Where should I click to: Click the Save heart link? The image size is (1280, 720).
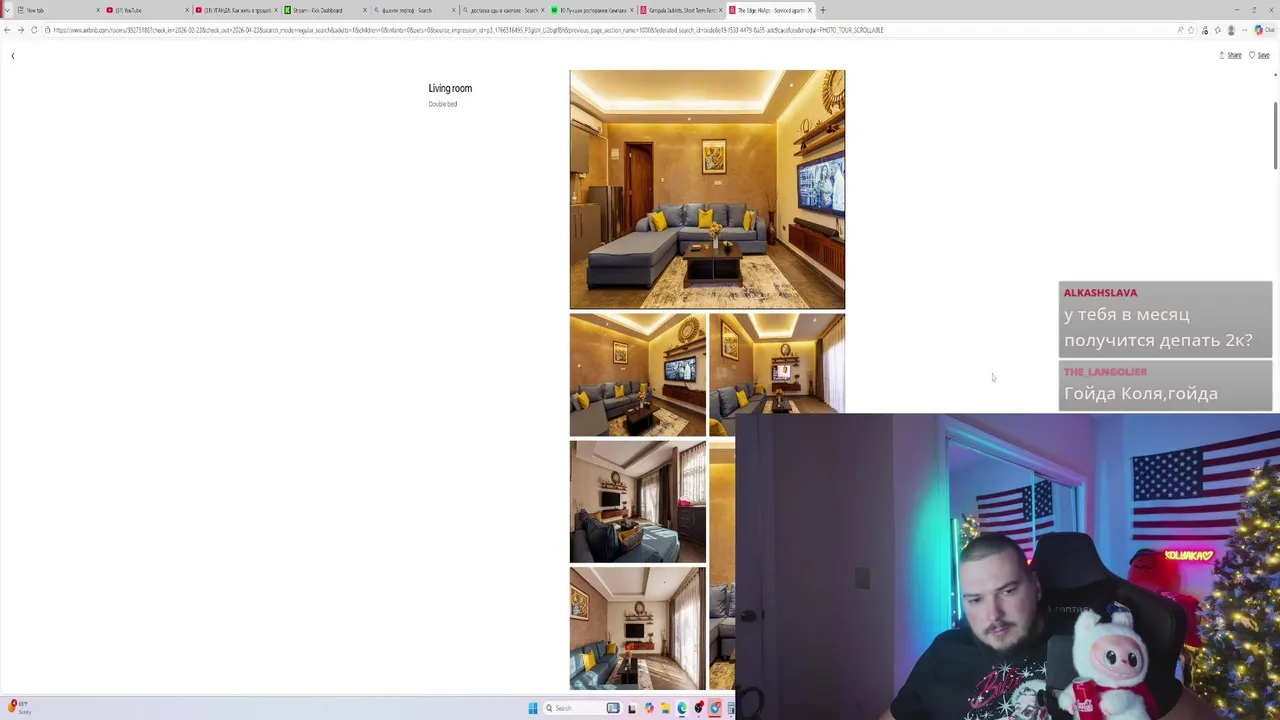point(1260,56)
